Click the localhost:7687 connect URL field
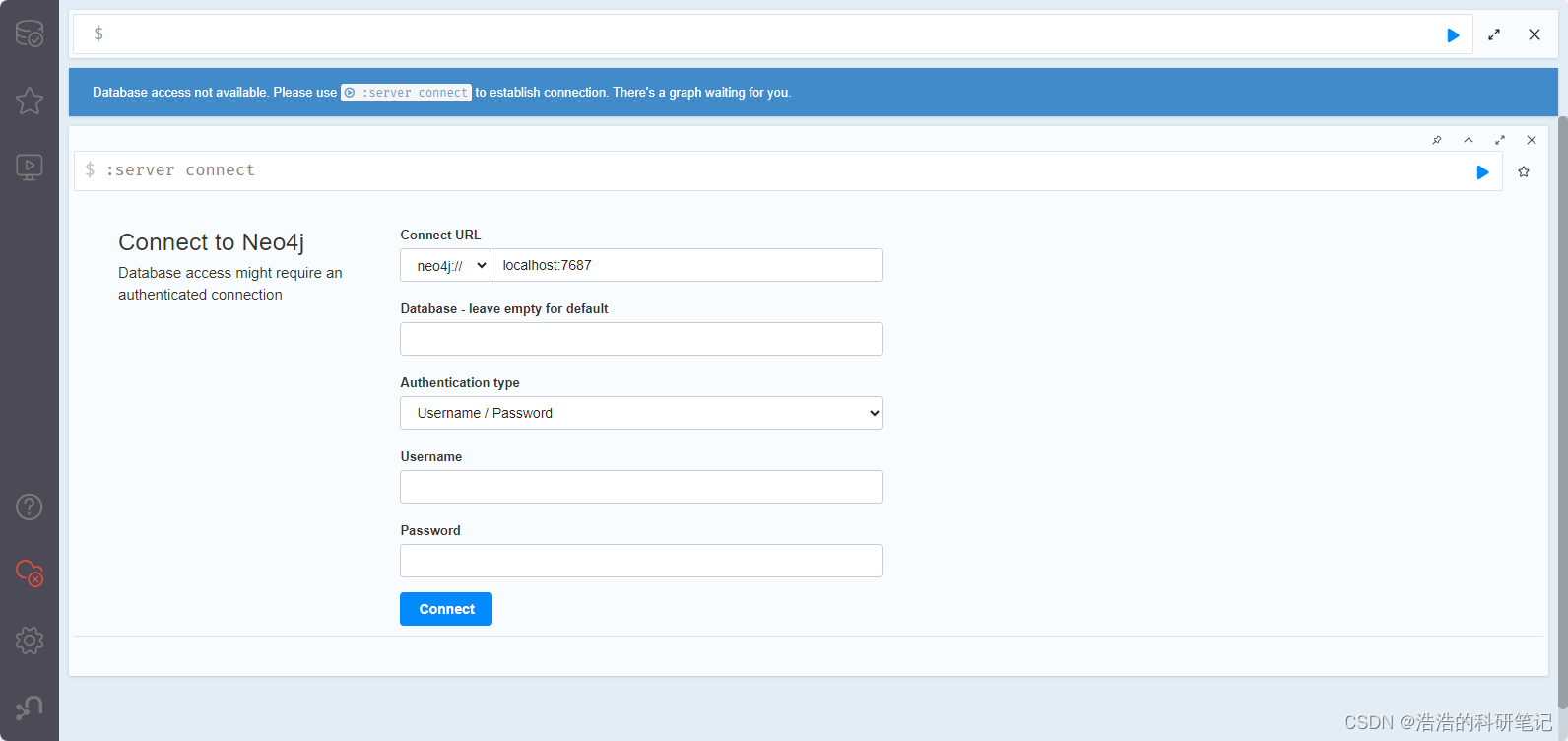The height and width of the screenshot is (741, 1568). coord(686,265)
